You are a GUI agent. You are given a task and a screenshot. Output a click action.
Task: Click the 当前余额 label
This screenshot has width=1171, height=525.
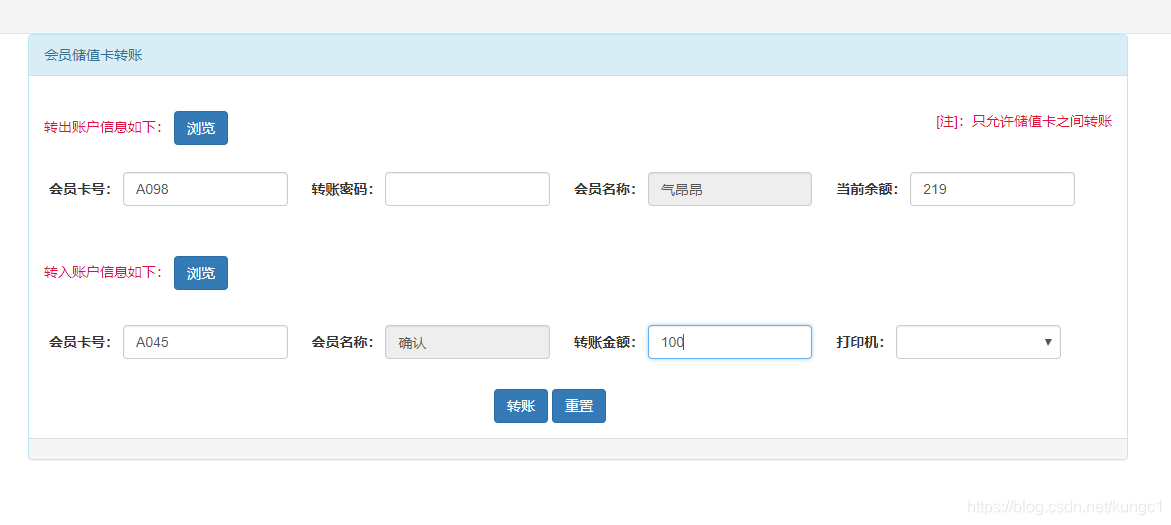coord(868,189)
